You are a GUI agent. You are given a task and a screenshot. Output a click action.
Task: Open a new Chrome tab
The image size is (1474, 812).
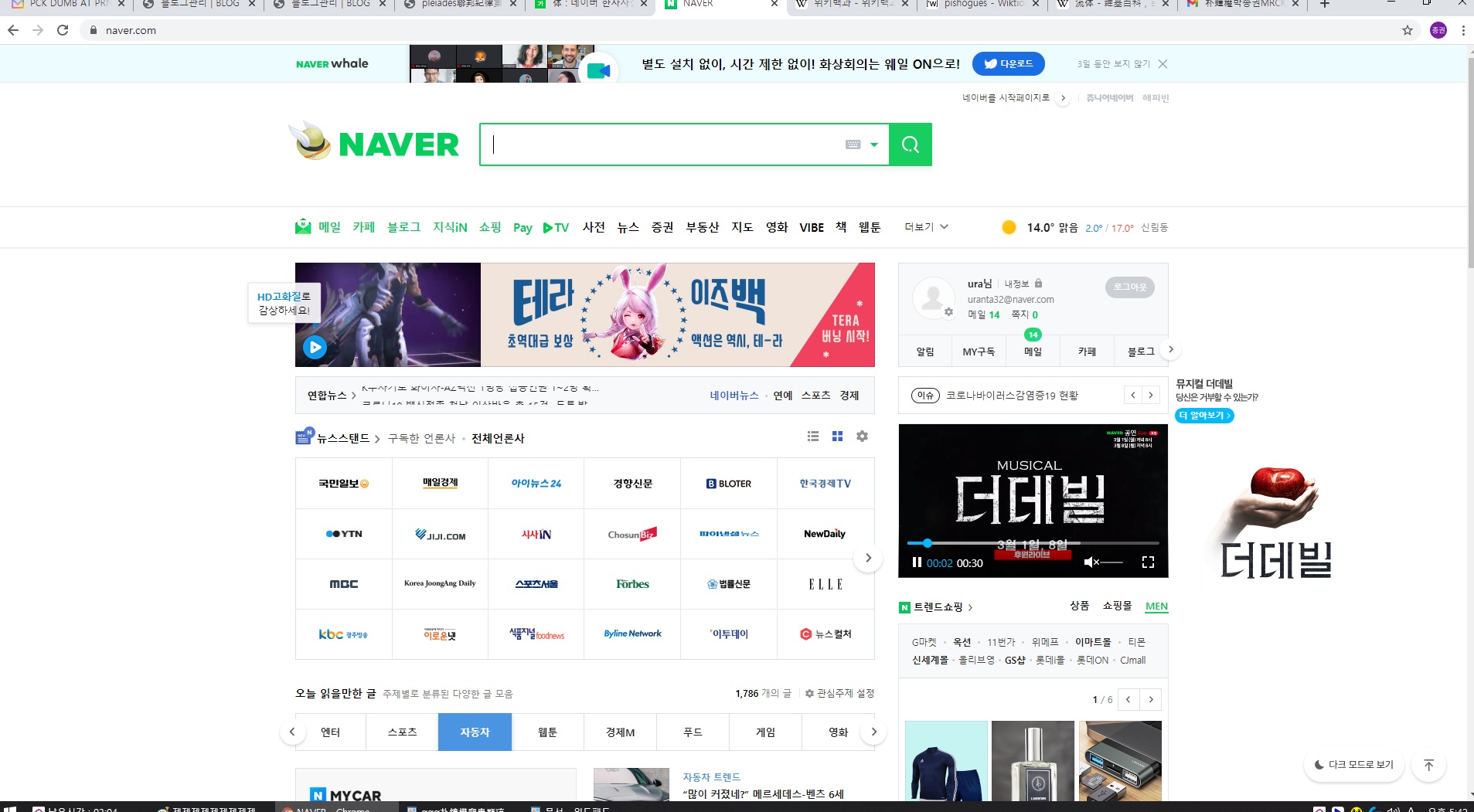point(1324,4)
